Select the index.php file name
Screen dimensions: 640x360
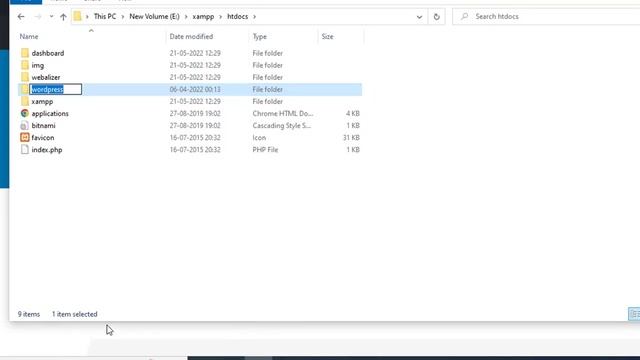pyautogui.click(x=47, y=150)
